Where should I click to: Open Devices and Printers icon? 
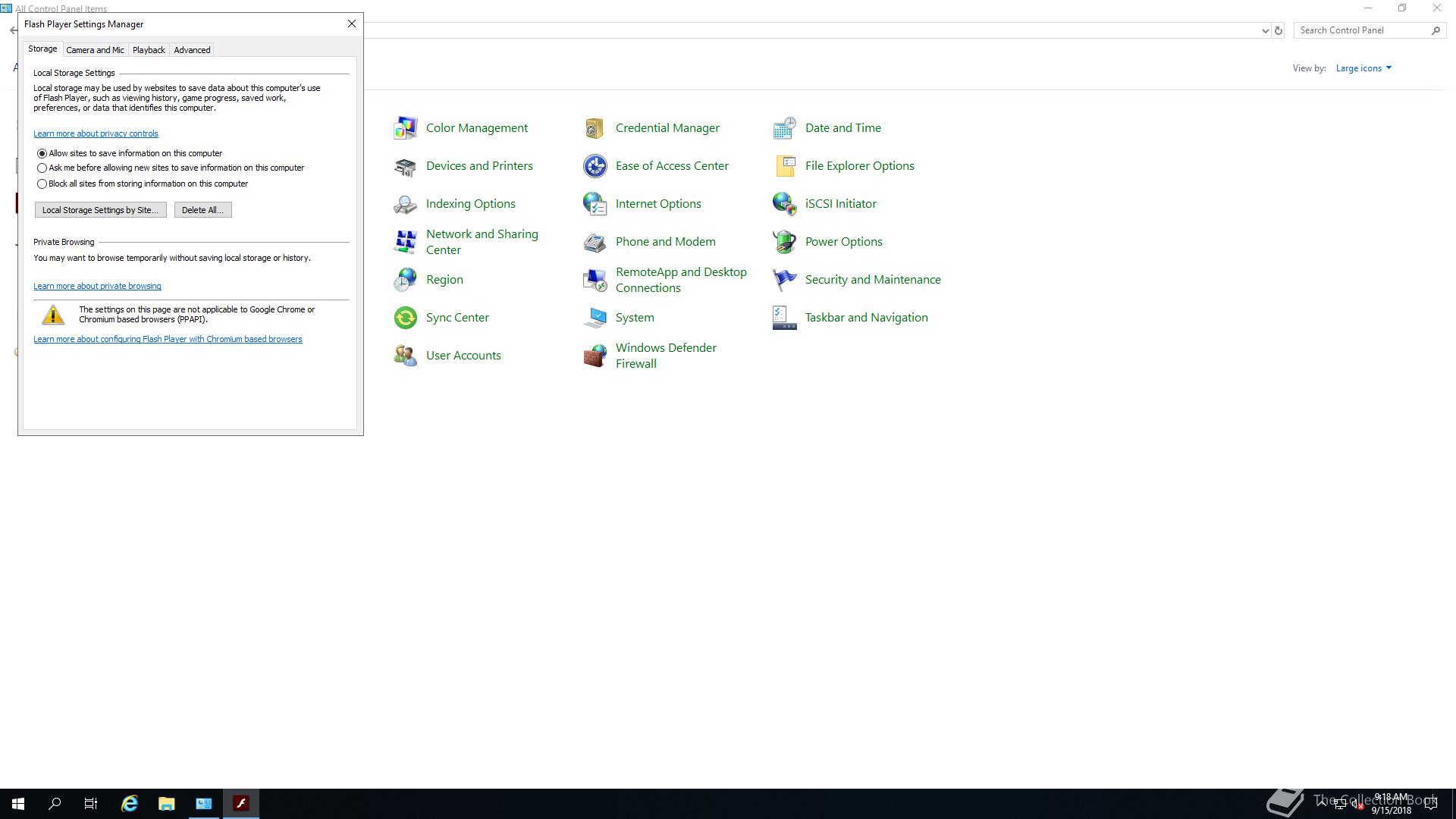point(405,166)
